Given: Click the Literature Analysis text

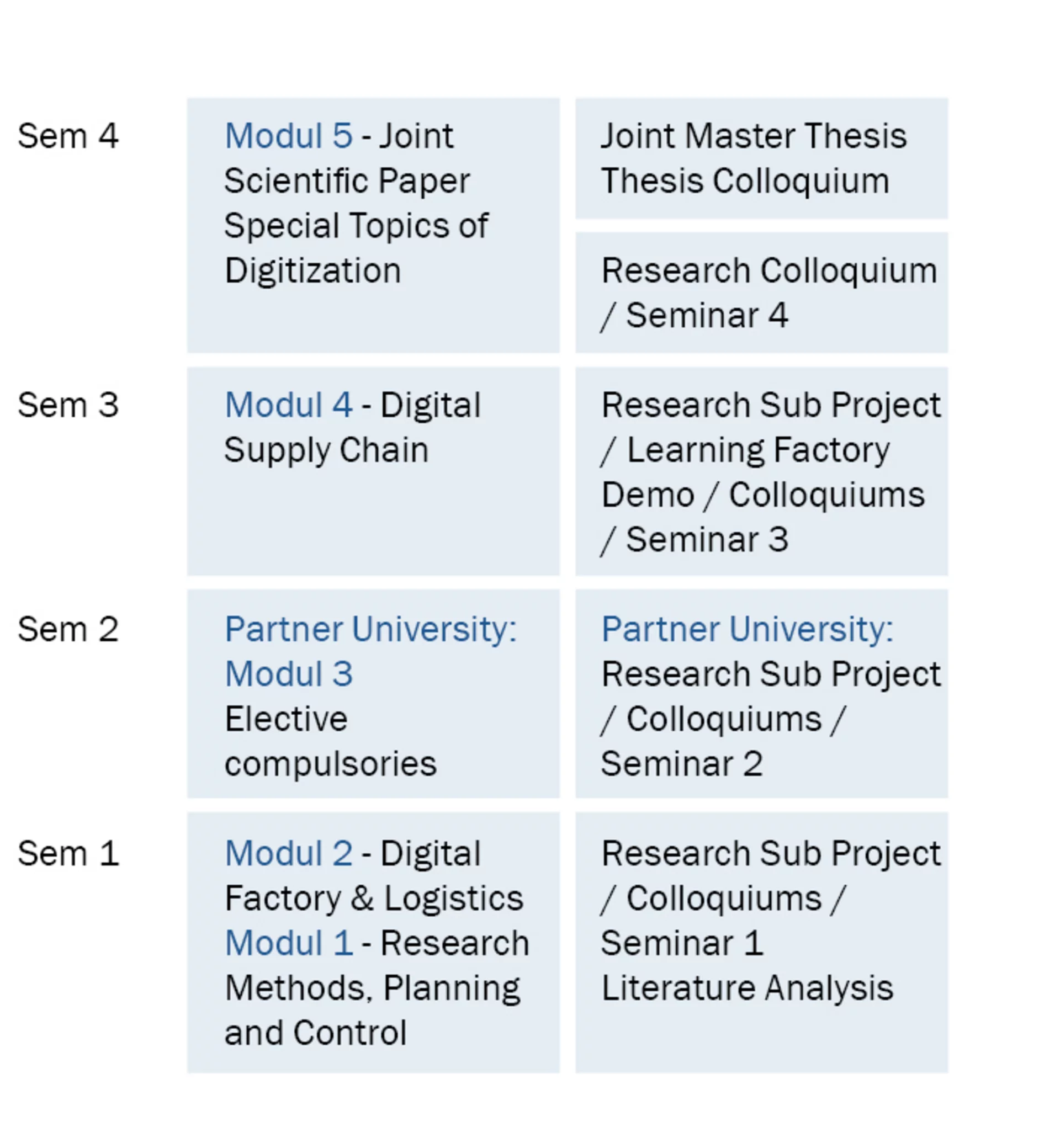Looking at the screenshot, I should pyautogui.click(x=747, y=987).
